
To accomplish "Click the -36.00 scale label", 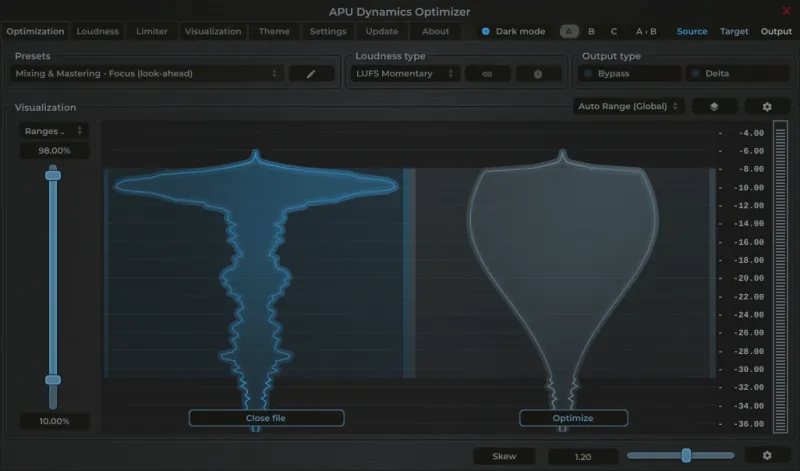I will coord(748,424).
